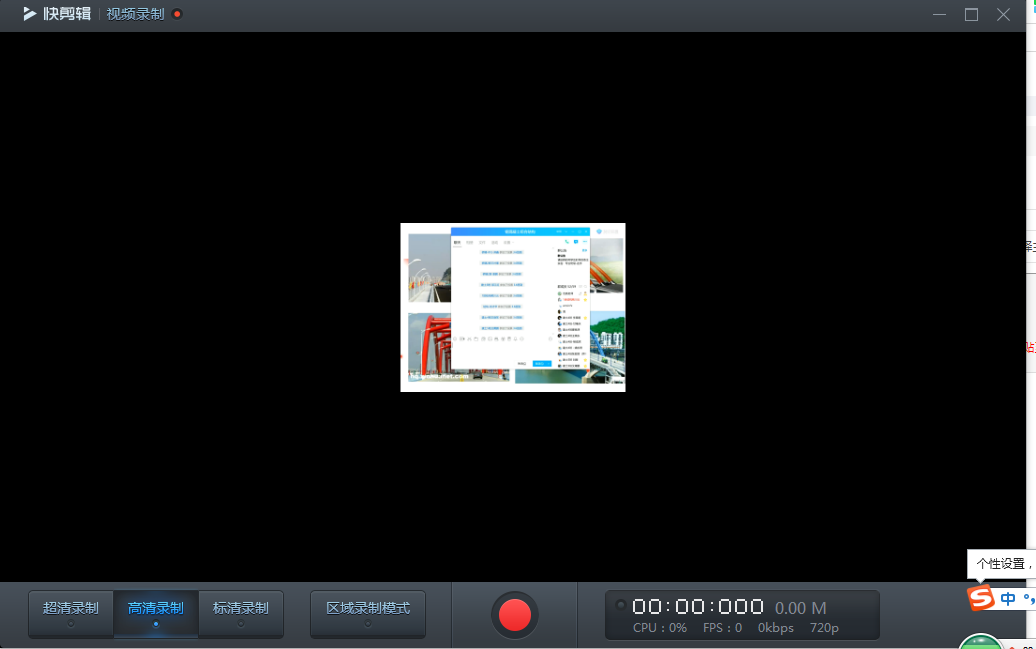Close the 视频录制 window
The height and width of the screenshot is (649, 1036).
coord(1003,15)
